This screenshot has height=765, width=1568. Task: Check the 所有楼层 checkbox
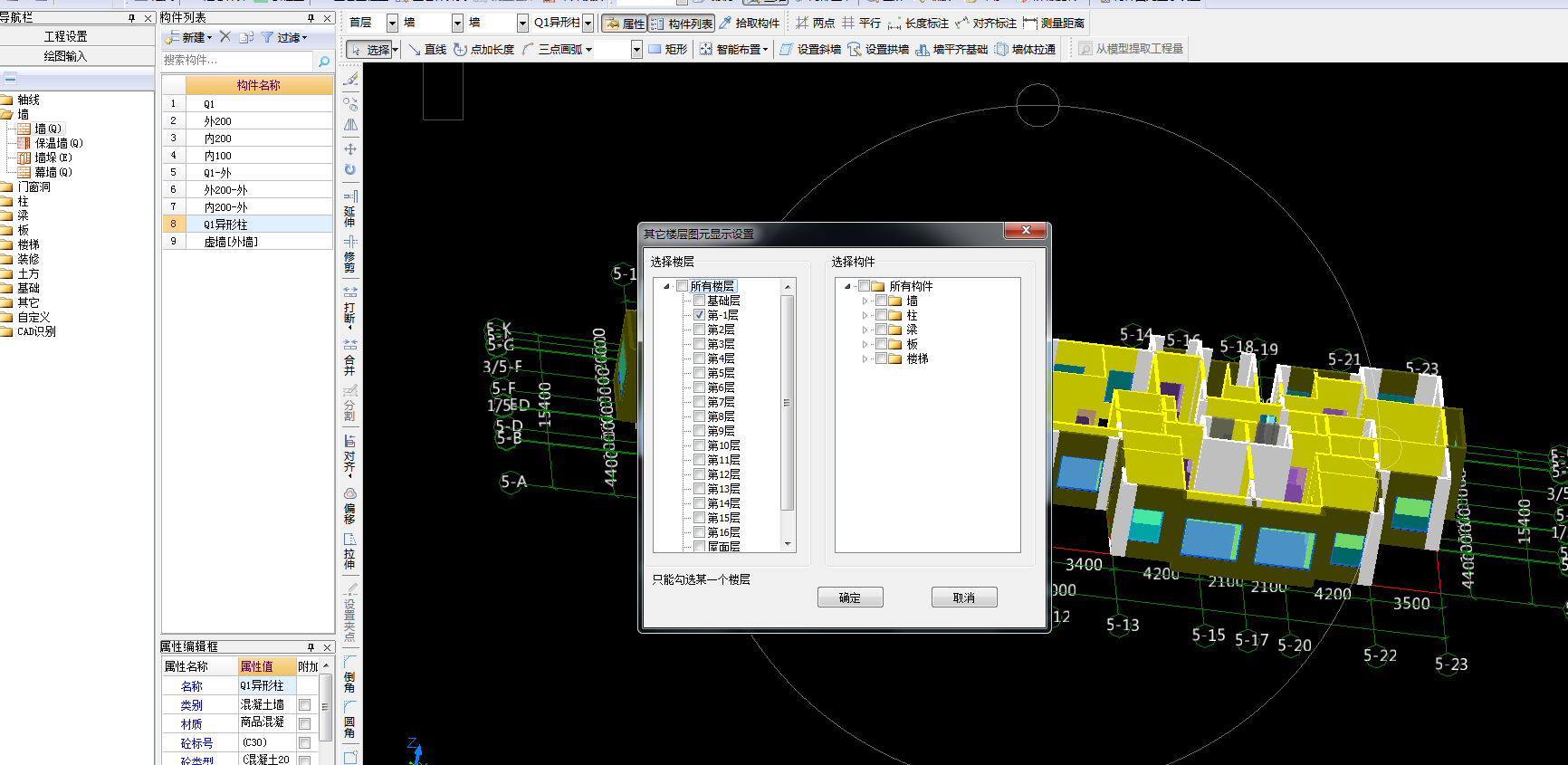click(683, 286)
